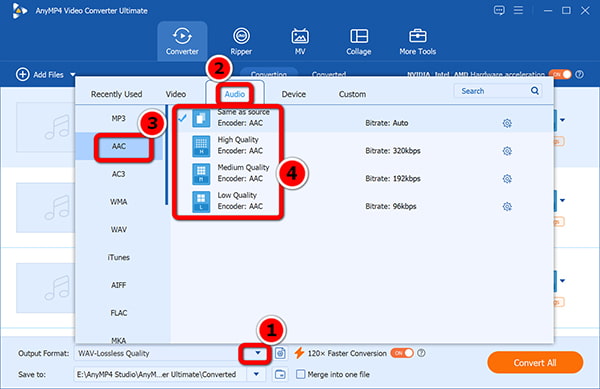Select AAC in format list
This screenshot has width=600, height=389.
(x=119, y=146)
